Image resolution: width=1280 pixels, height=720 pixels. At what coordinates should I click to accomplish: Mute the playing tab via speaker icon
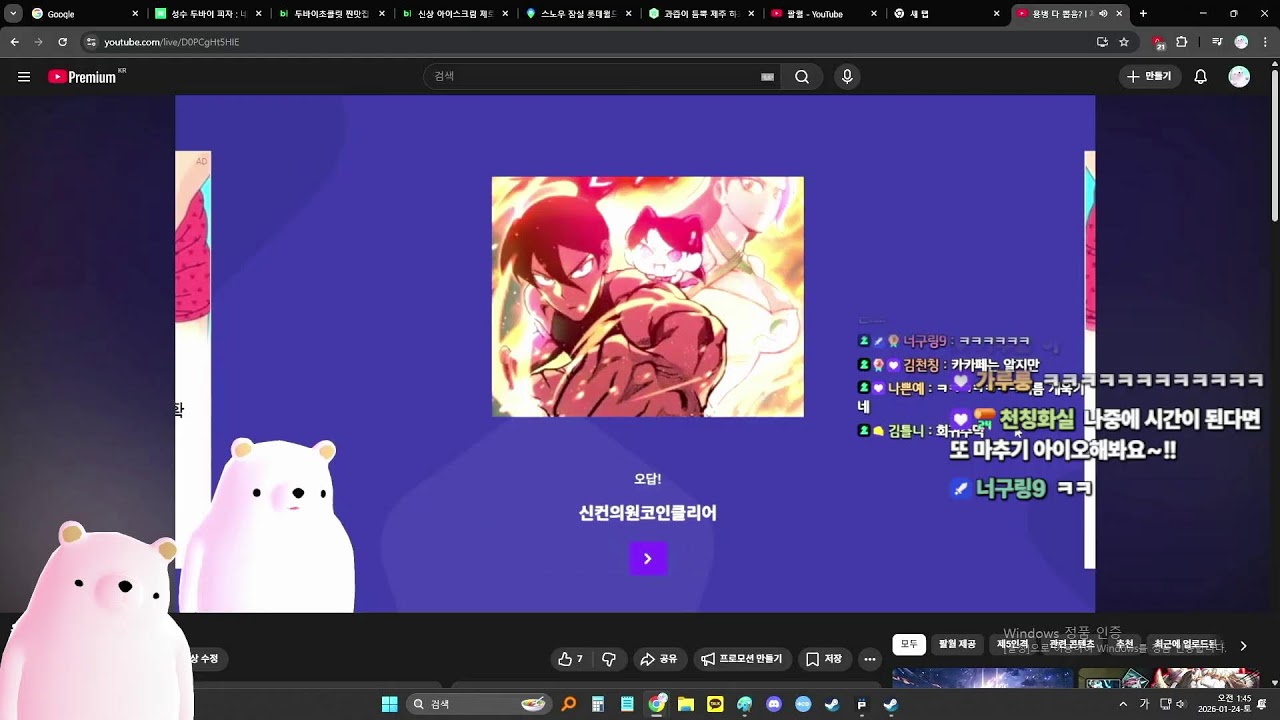[1103, 14]
